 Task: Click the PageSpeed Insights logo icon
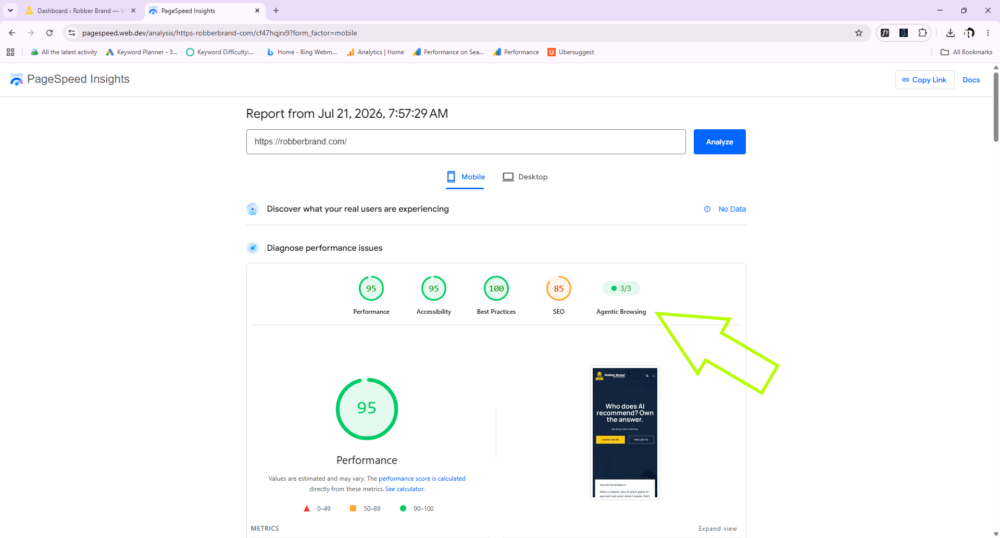pyautogui.click(x=17, y=80)
